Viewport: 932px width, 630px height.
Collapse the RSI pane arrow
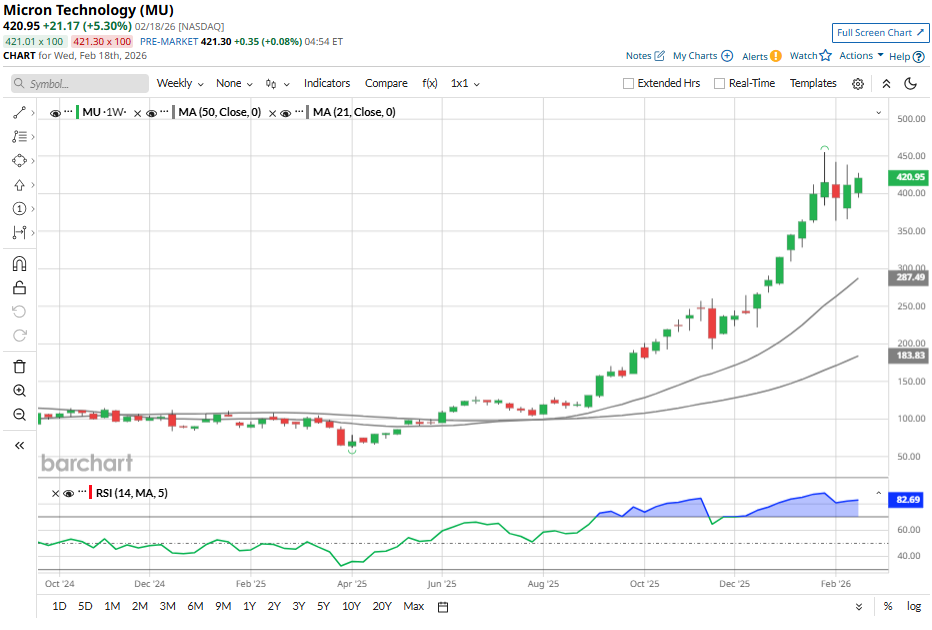(x=879, y=493)
